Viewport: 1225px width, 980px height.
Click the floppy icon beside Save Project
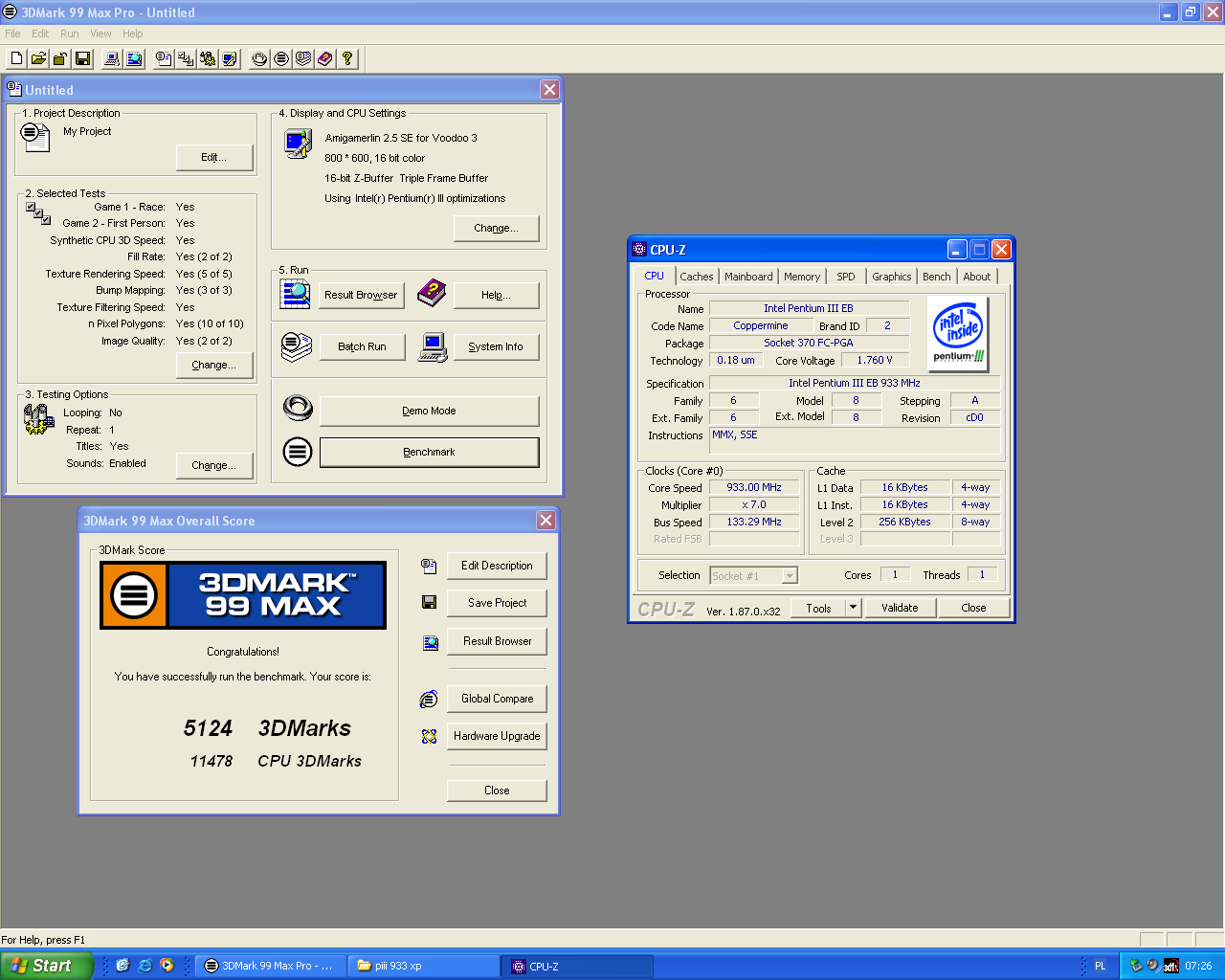[x=429, y=603]
